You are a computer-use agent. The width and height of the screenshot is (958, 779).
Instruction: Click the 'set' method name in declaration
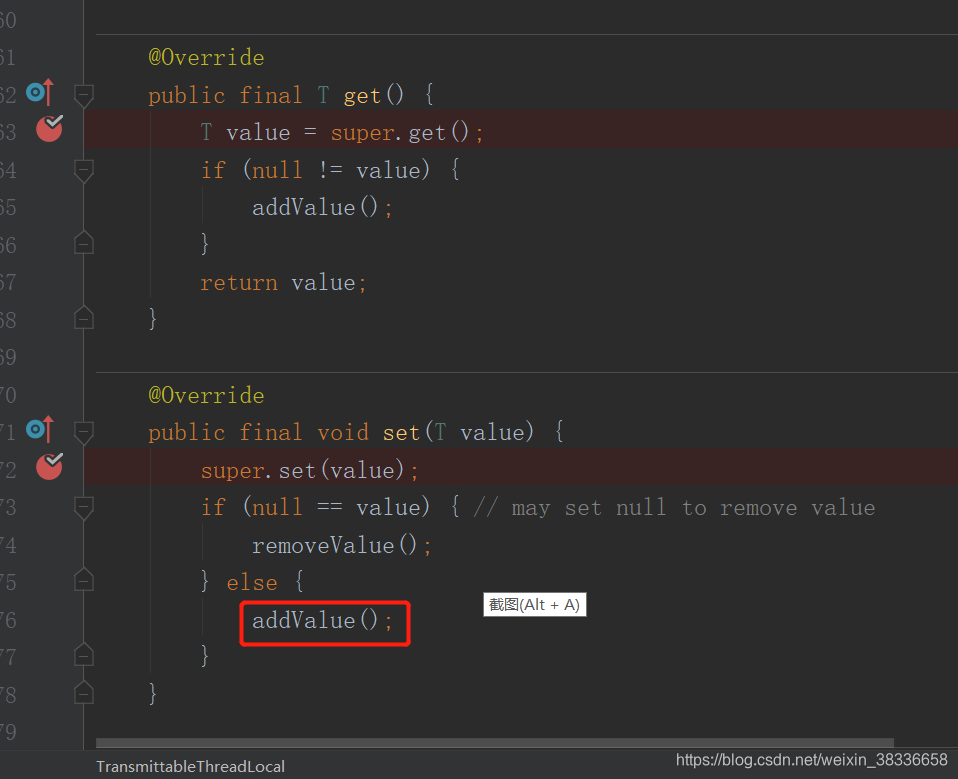(x=401, y=433)
